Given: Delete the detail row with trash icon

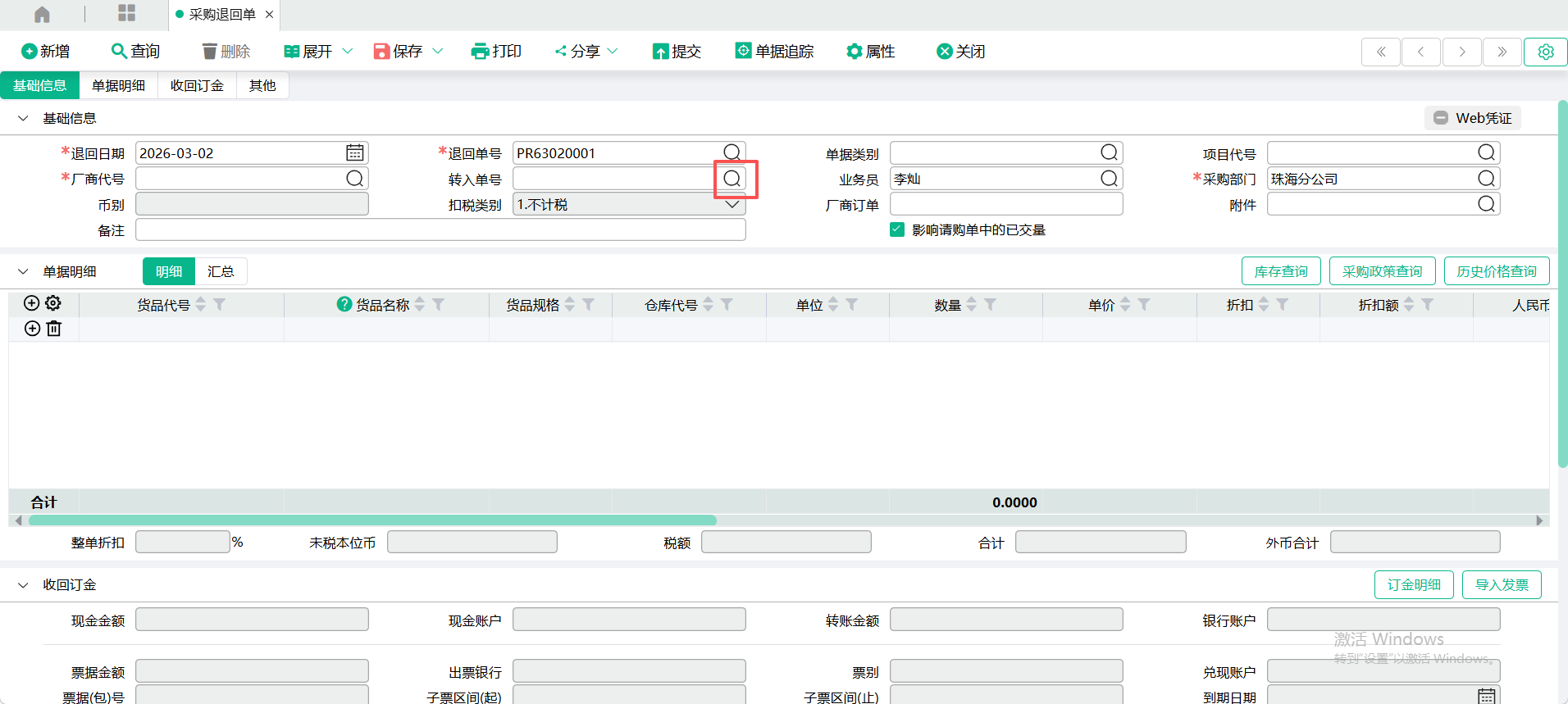Looking at the screenshot, I should [x=54, y=329].
